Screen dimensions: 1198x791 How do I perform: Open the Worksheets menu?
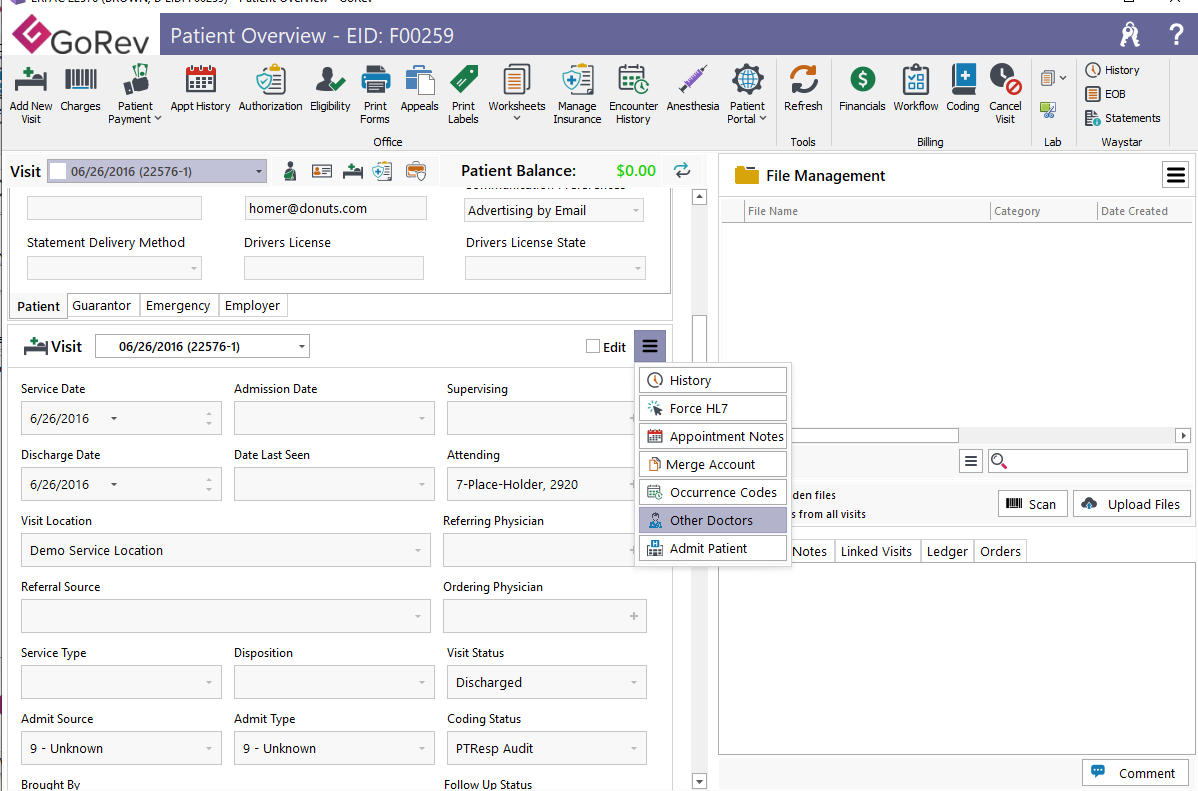click(516, 94)
